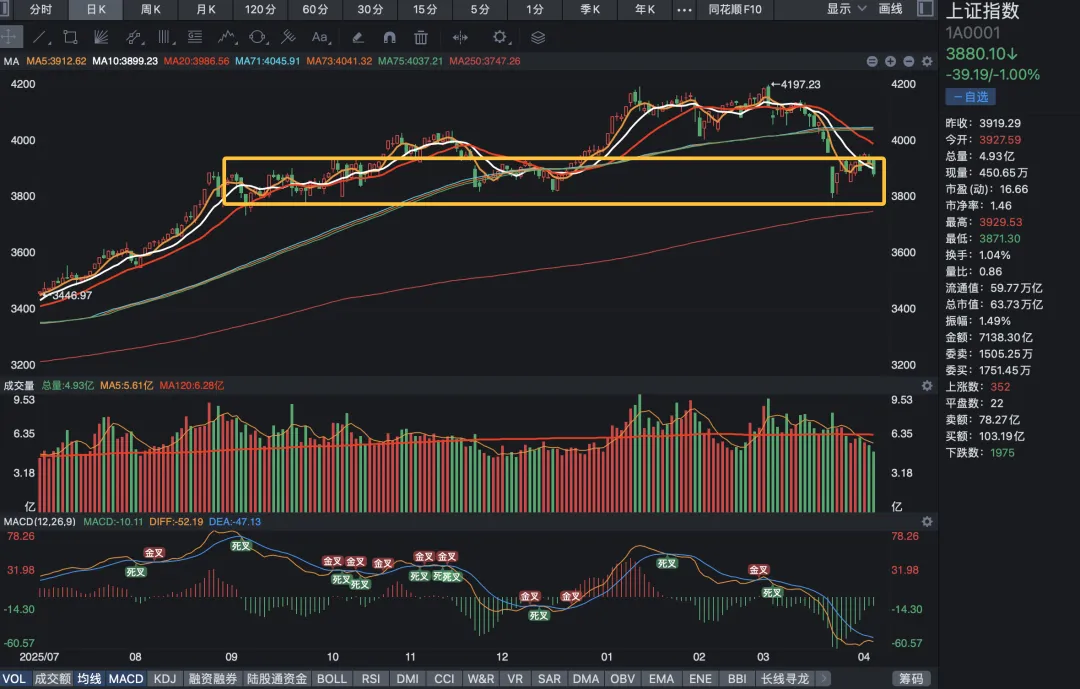The width and height of the screenshot is (1080, 689).
Task: Click the trash icon to delete drawings
Action: pyautogui.click(x=421, y=37)
